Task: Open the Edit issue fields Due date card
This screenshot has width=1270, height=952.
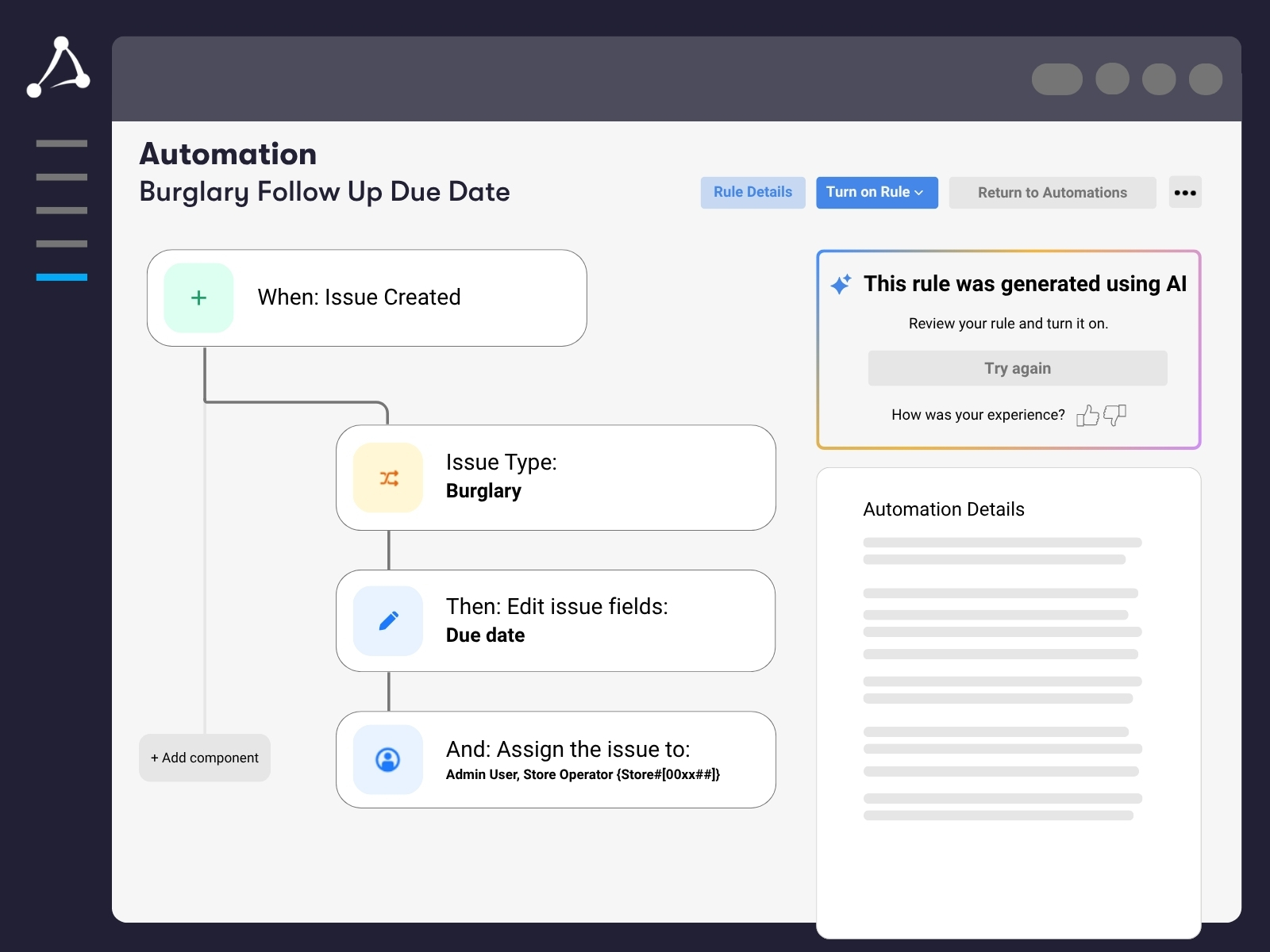Action: click(x=556, y=620)
